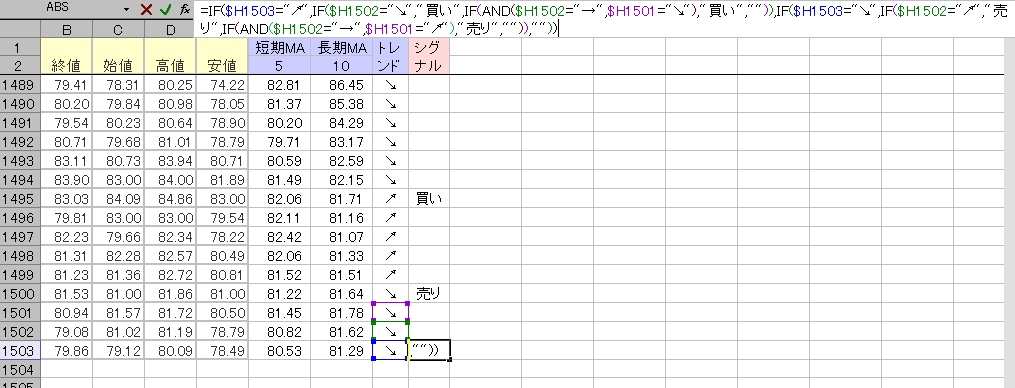Click the 短期MA header cell
1015x388 pixels.
pos(279,47)
